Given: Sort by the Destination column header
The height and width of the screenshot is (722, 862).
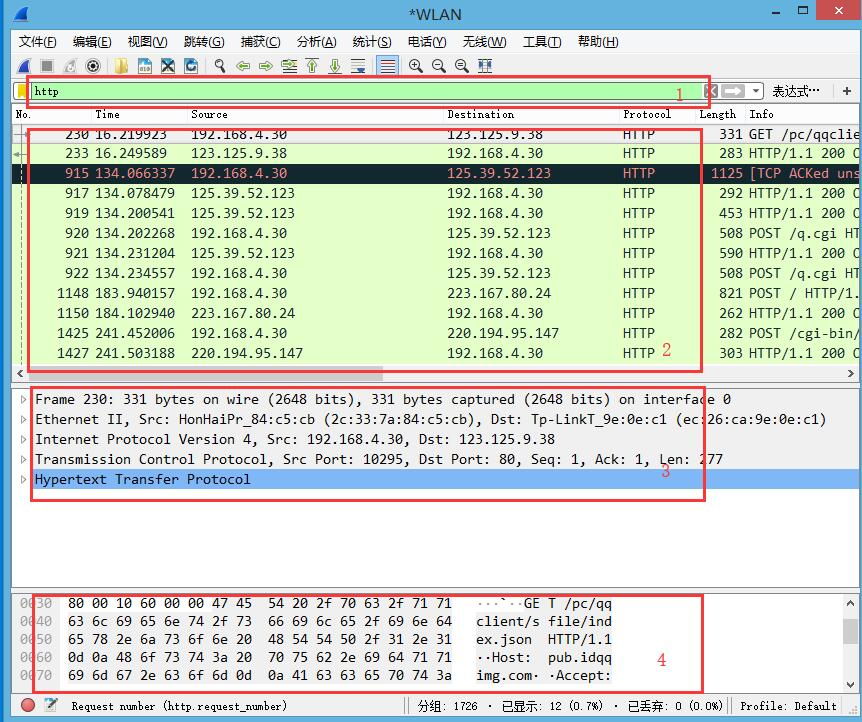Looking at the screenshot, I should point(531,114).
